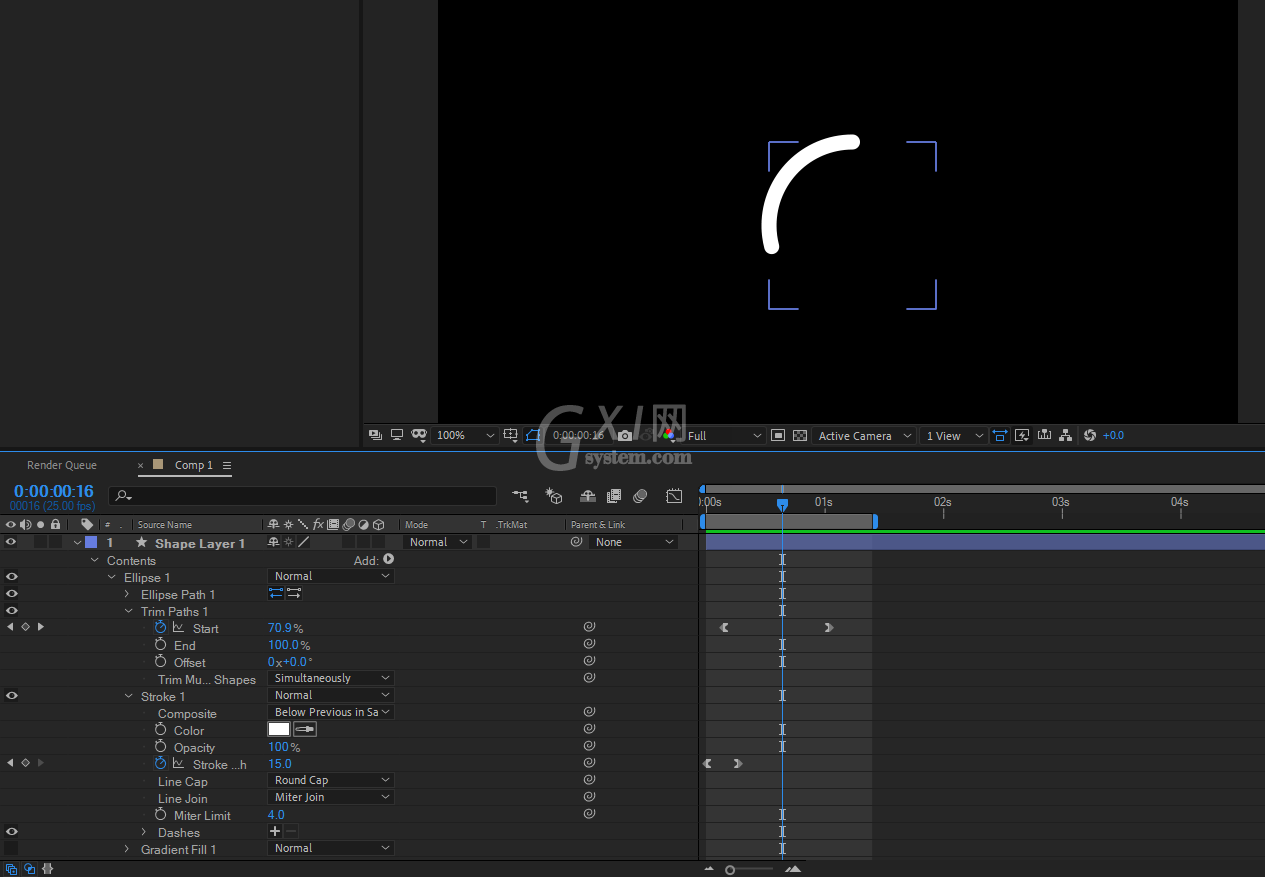Toggle Shape Layer 1 shy switch
The width and height of the screenshot is (1265, 877).
coord(273,542)
